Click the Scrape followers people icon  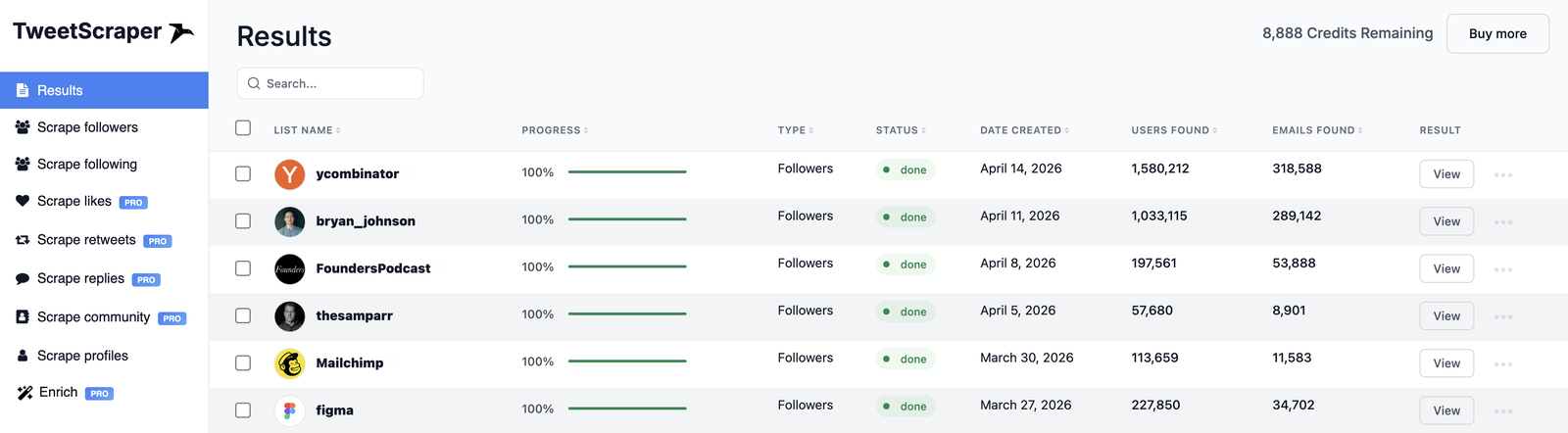click(23, 127)
